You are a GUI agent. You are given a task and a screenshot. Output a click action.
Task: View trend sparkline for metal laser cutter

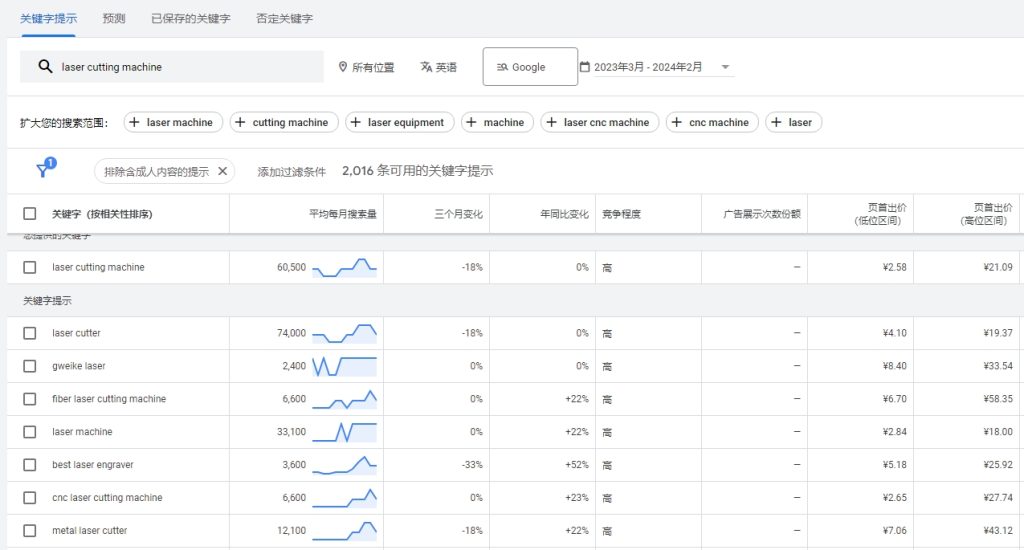344,530
